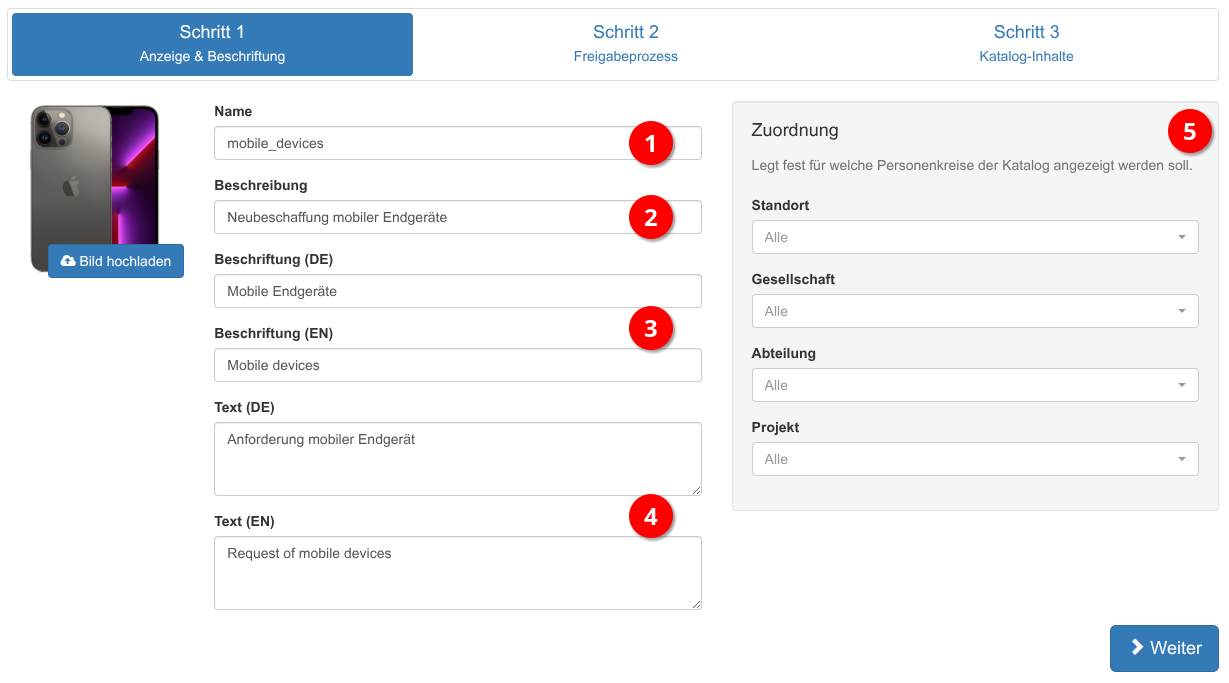Click the red marker number 2

coord(651,217)
